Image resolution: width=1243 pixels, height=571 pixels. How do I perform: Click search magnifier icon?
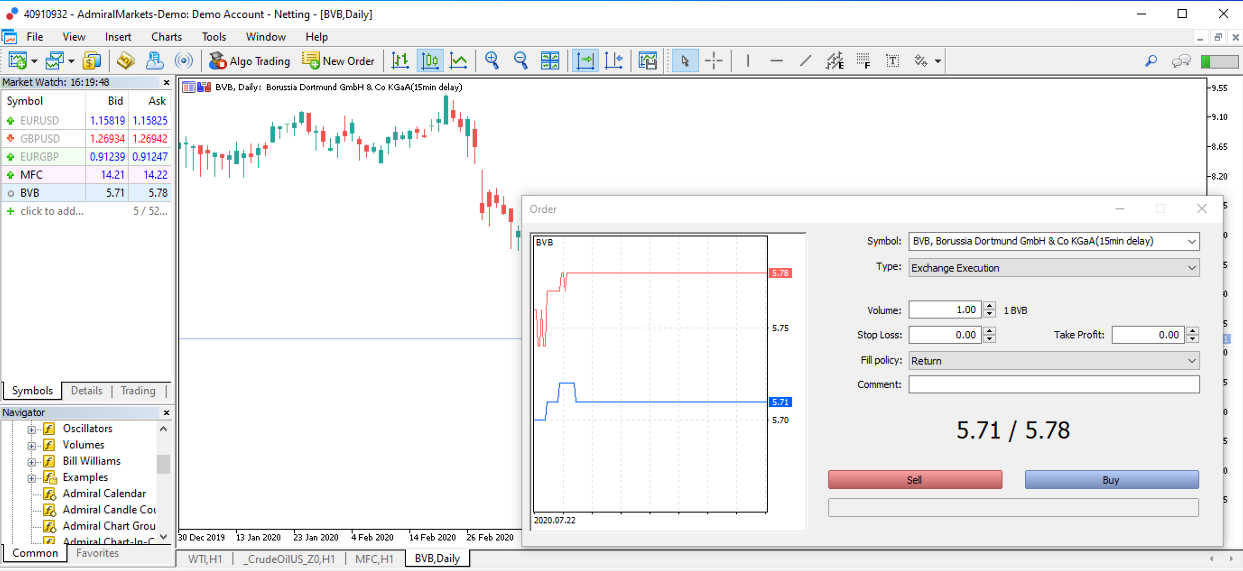coord(1151,61)
